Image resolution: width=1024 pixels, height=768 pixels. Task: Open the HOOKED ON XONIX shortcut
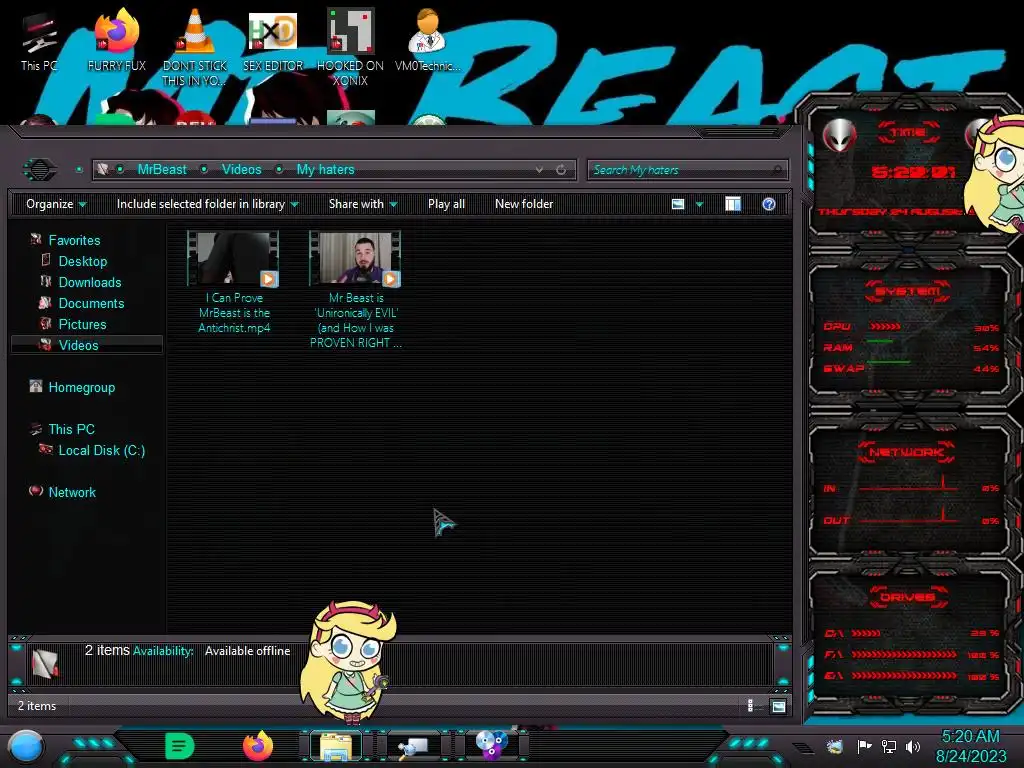350,48
